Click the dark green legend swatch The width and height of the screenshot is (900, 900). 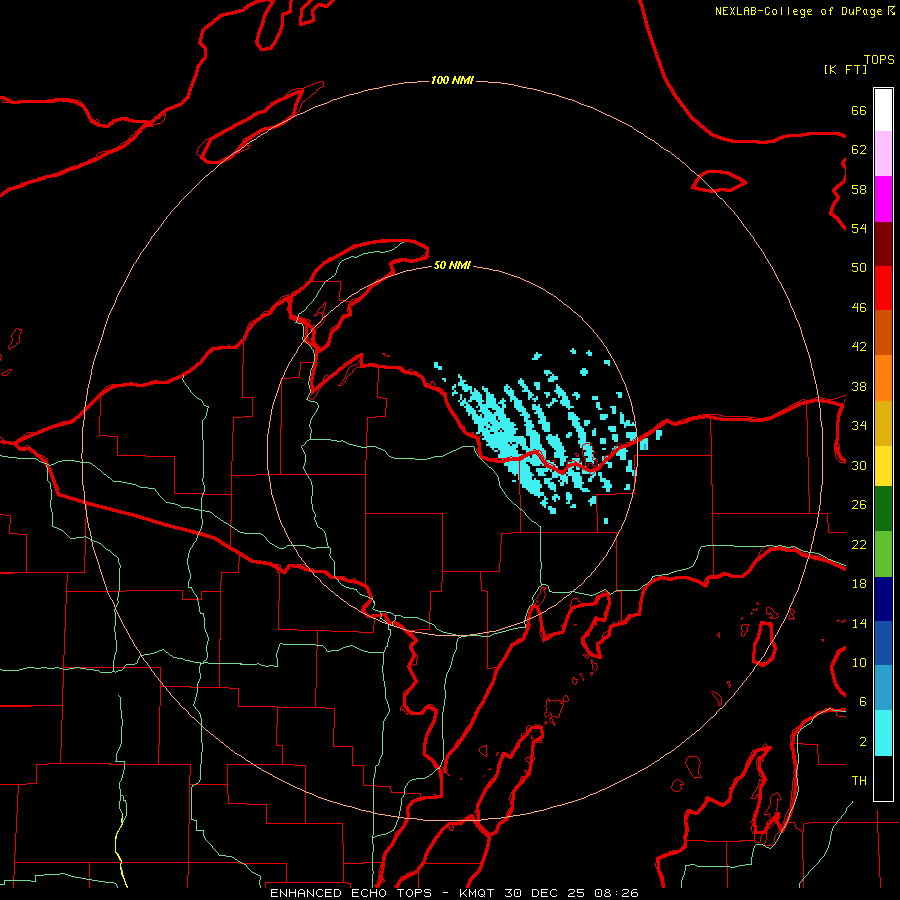point(883,509)
